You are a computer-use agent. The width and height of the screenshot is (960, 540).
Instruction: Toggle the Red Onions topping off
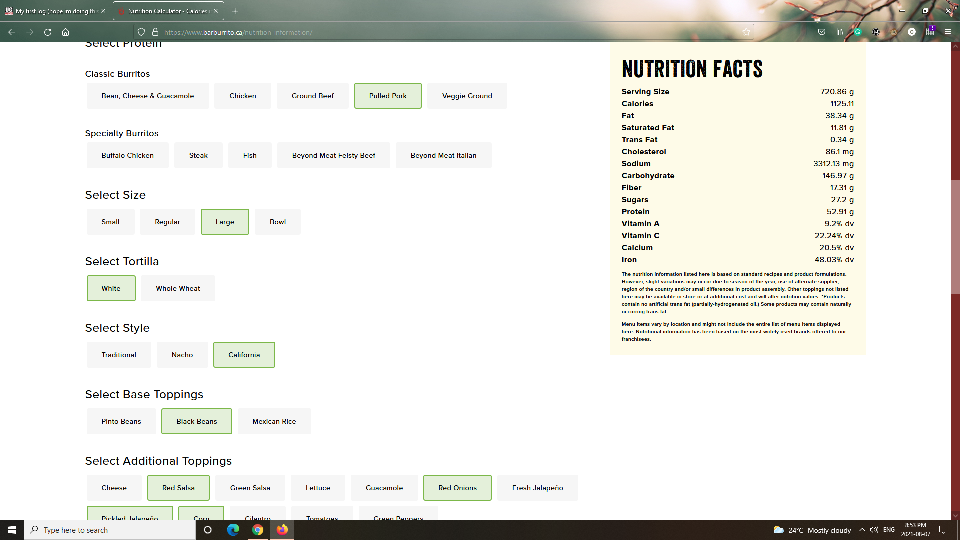pyautogui.click(x=457, y=488)
